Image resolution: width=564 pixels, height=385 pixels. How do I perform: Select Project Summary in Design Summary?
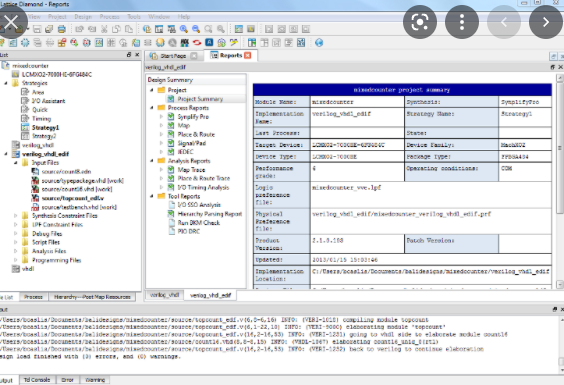[200, 99]
